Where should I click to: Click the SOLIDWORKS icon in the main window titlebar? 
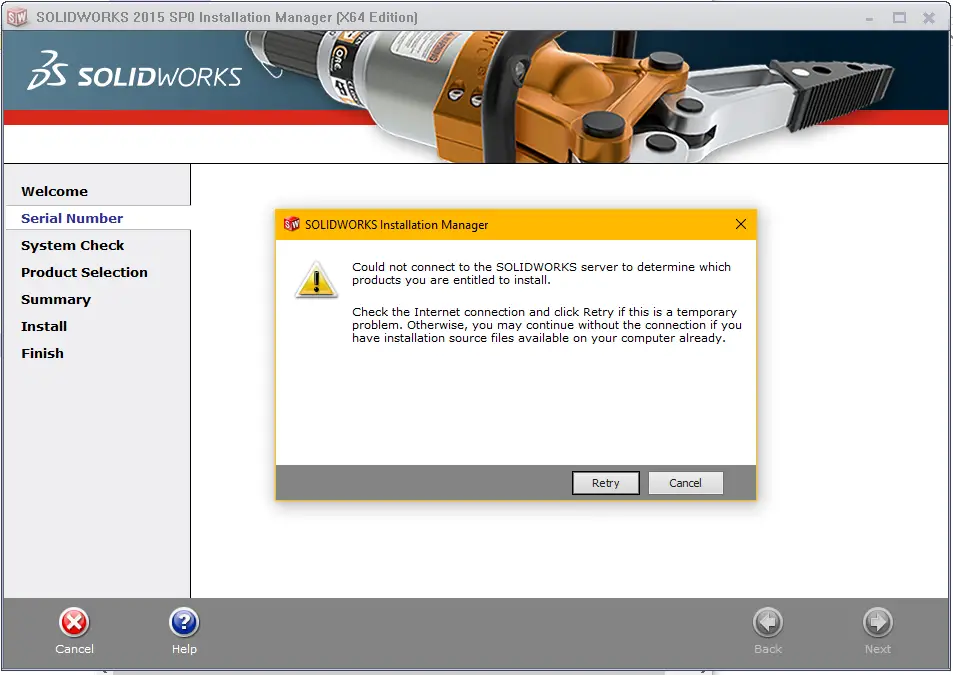pyautogui.click(x=16, y=16)
